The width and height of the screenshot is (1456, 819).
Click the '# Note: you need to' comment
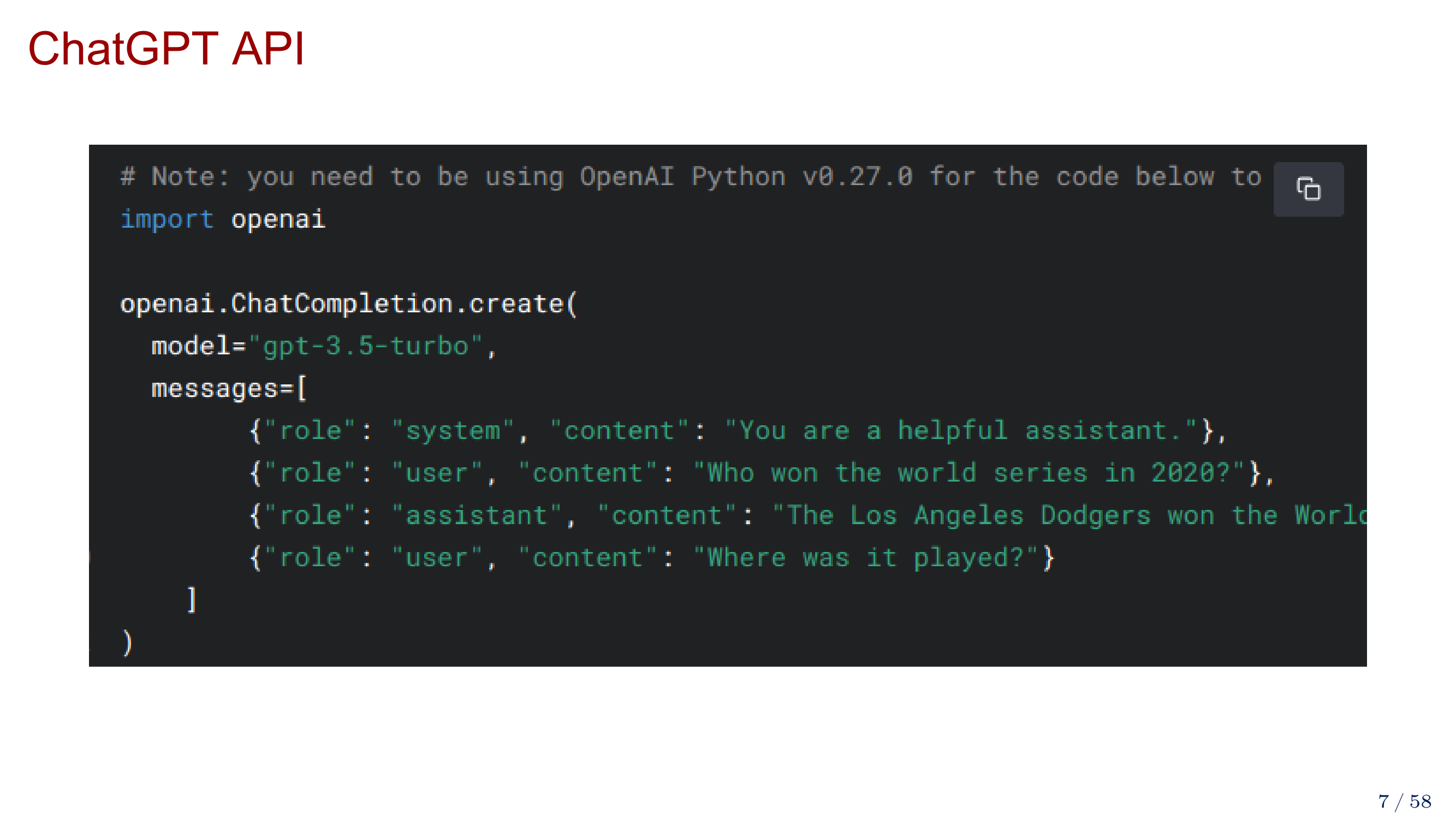[x=691, y=177]
